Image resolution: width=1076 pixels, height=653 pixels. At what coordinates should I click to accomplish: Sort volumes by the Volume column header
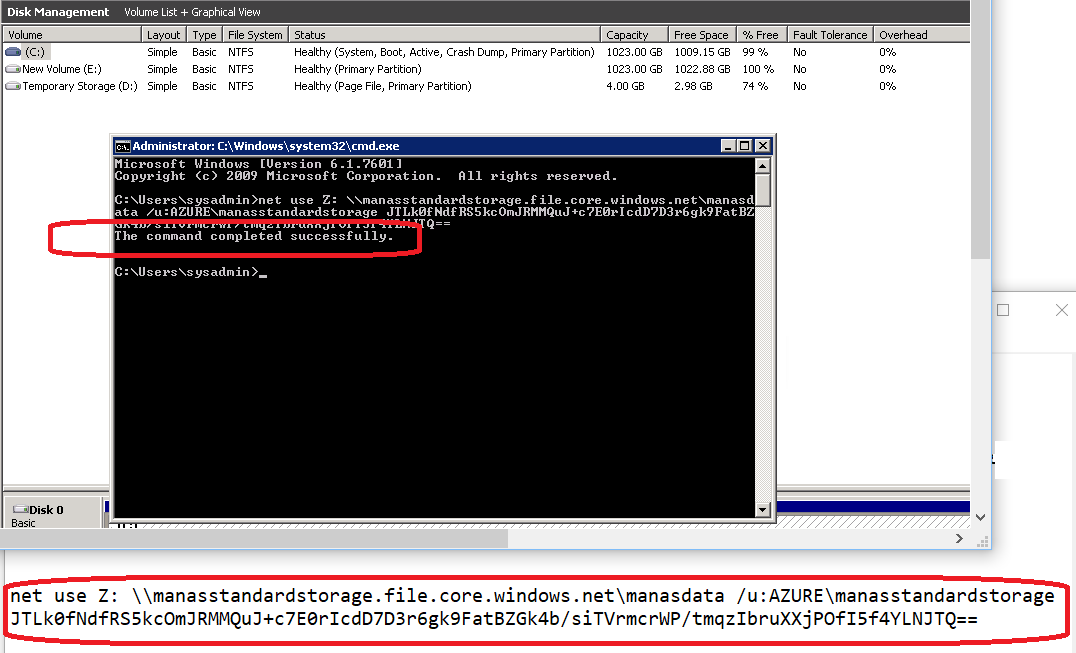(x=71, y=35)
